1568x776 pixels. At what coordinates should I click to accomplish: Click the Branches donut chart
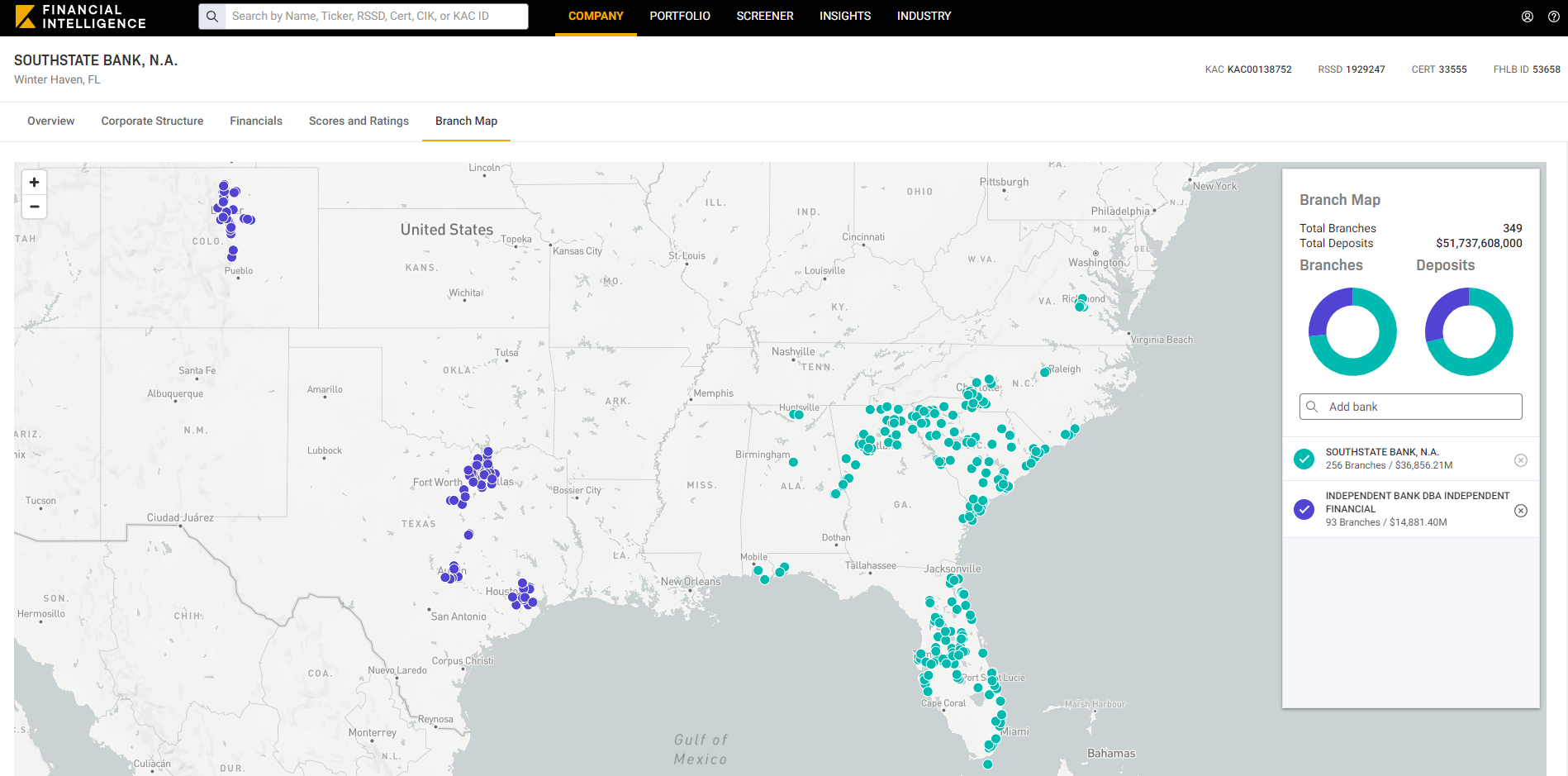click(x=1352, y=331)
